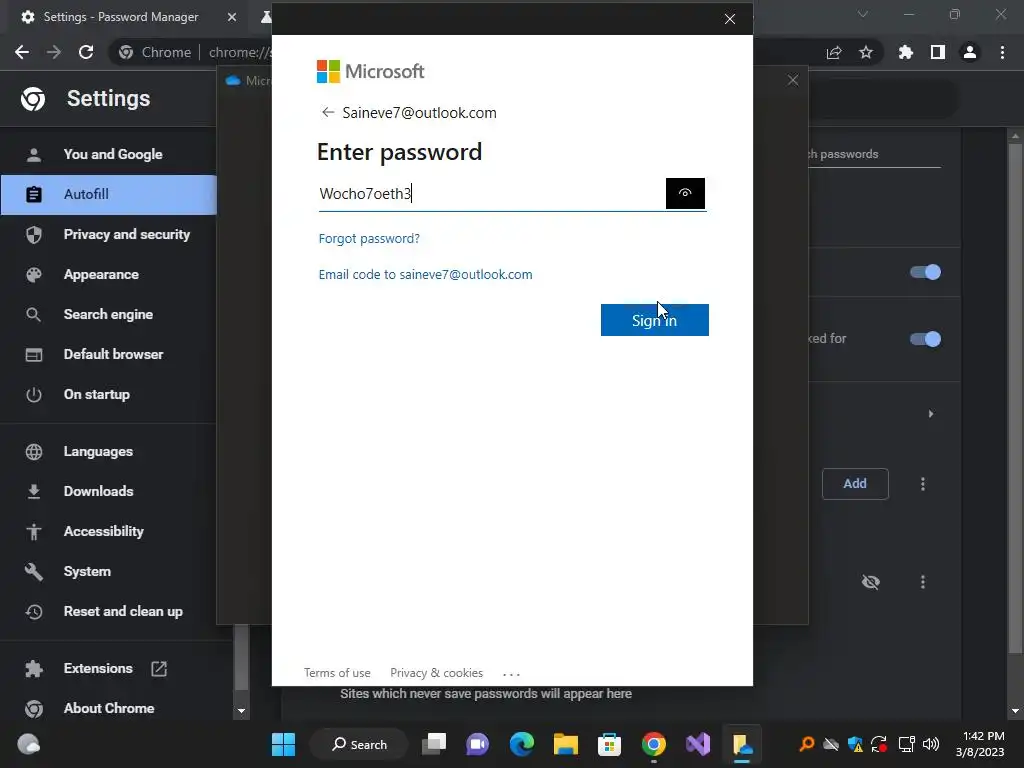This screenshot has width=1024, height=768.
Task: Open Chrome three-dot menu
Action: [1002, 52]
